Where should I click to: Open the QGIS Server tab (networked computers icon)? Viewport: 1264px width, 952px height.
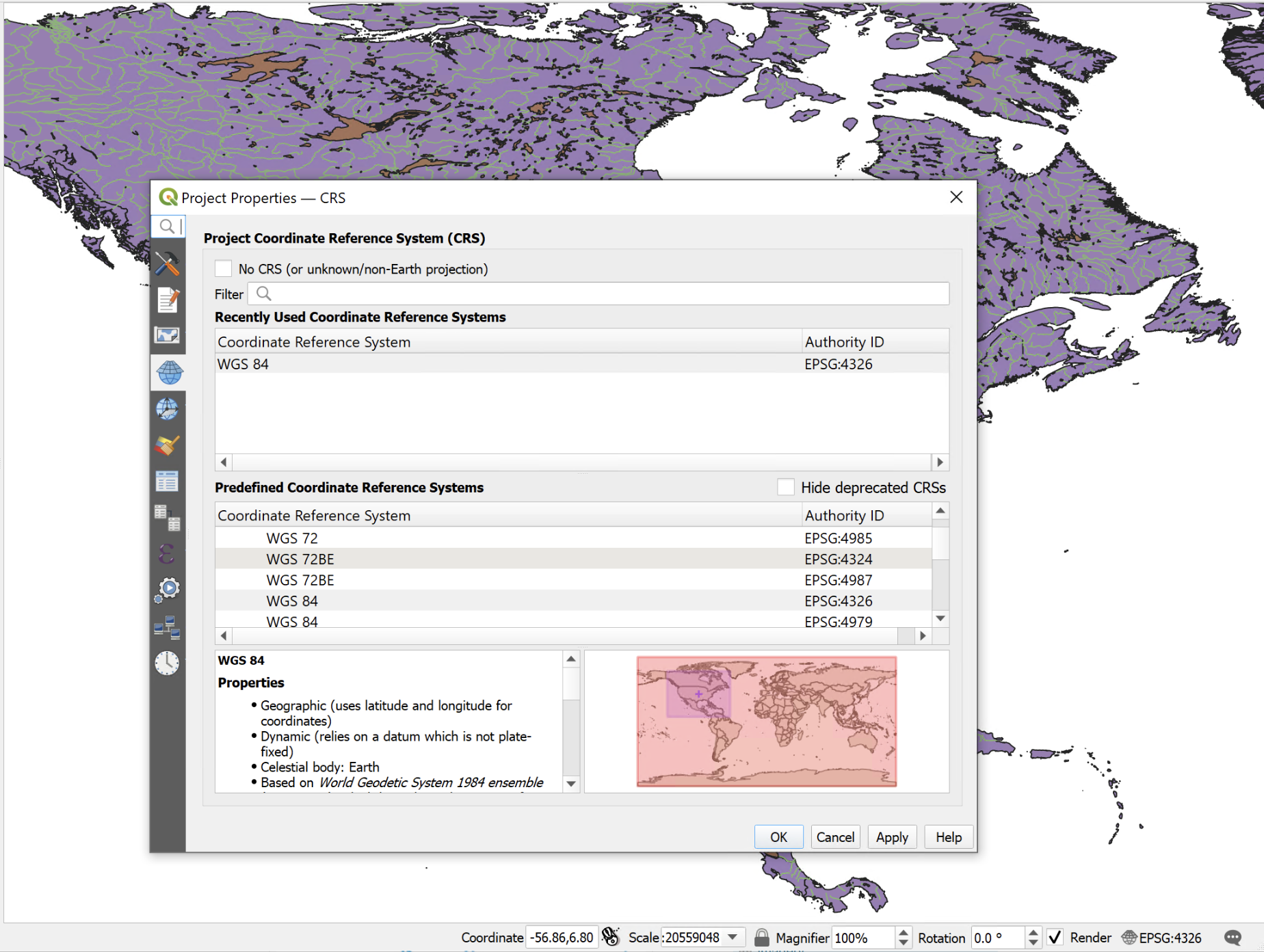(168, 626)
